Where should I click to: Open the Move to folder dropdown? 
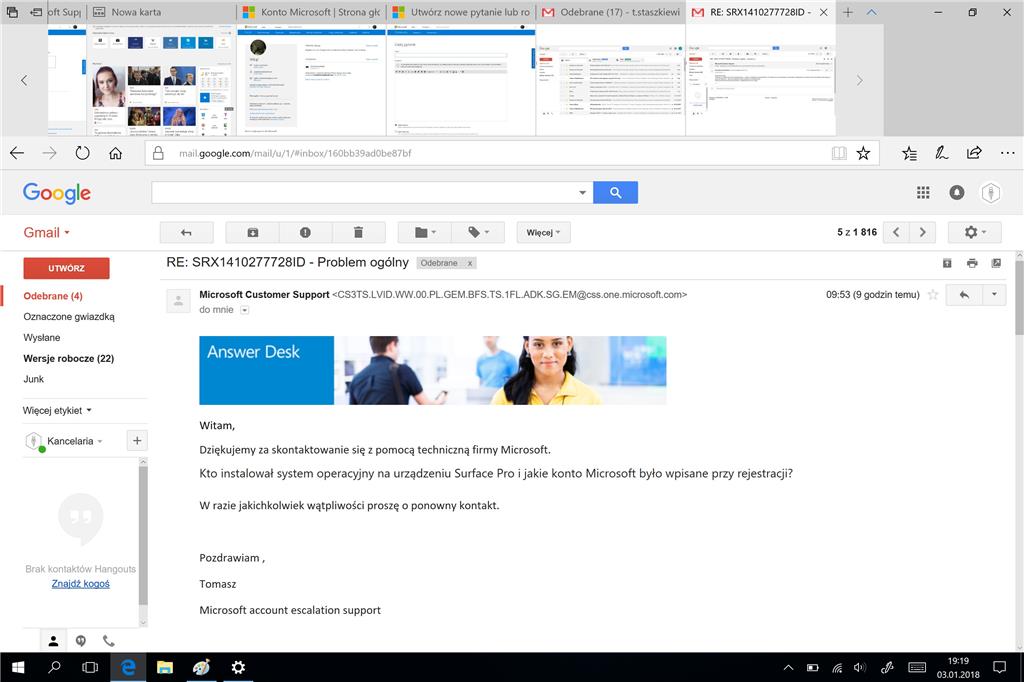425,233
